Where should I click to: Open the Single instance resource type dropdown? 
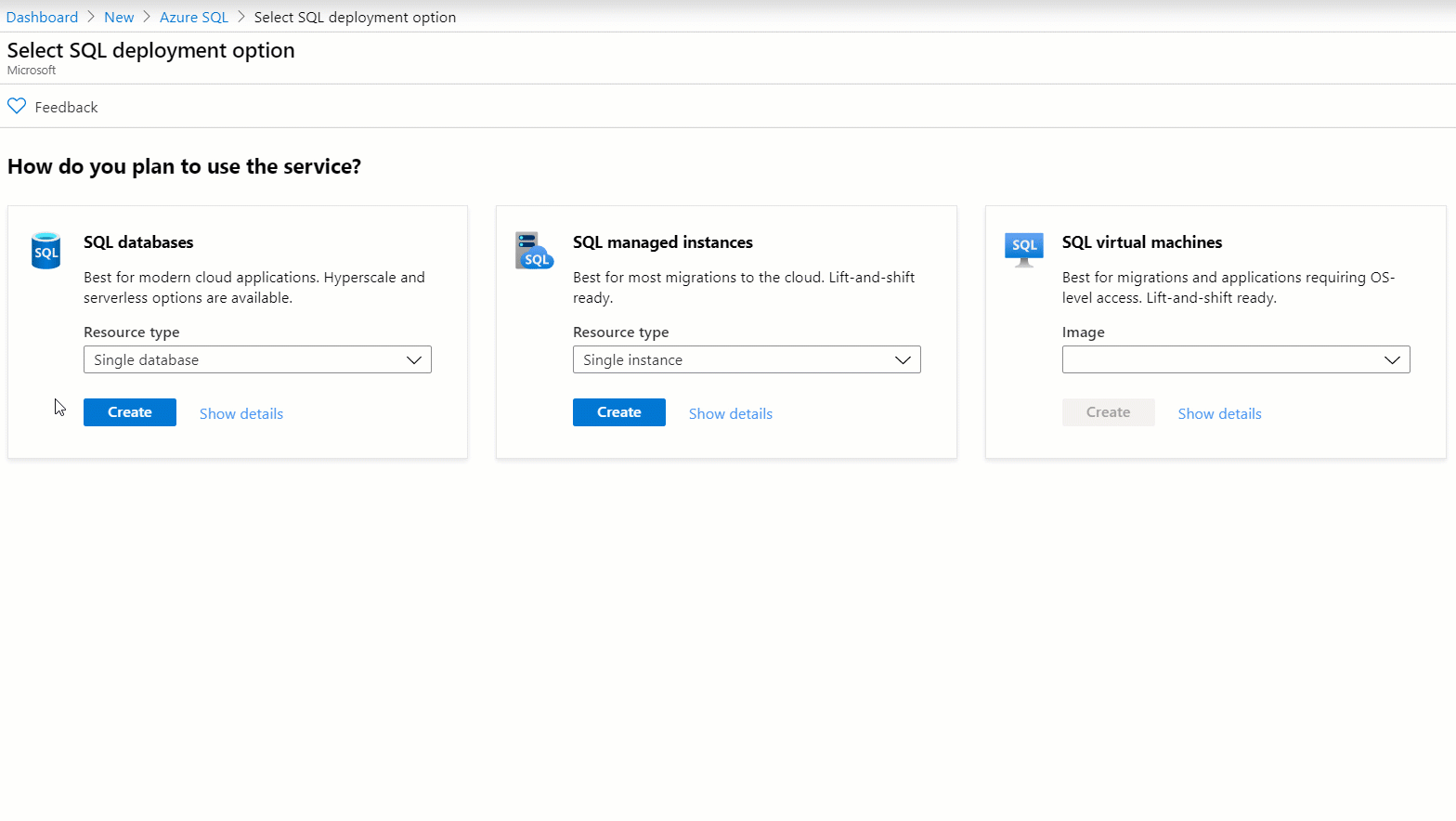click(x=747, y=359)
